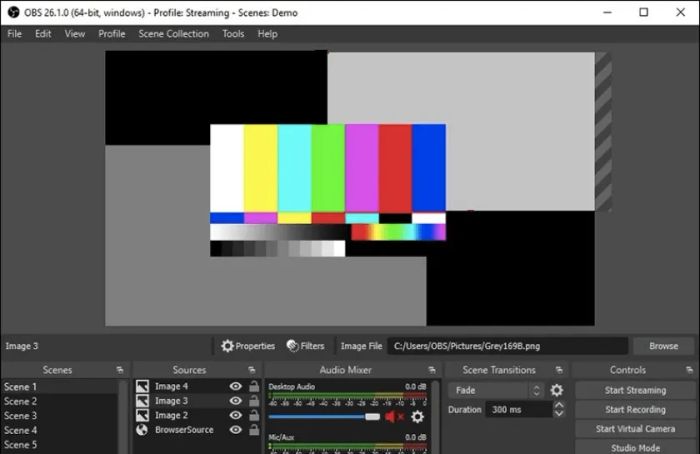Pop out the Audio Mixer dock
Image resolution: width=700 pixels, height=454 pixels.
[x=432, y=370]
